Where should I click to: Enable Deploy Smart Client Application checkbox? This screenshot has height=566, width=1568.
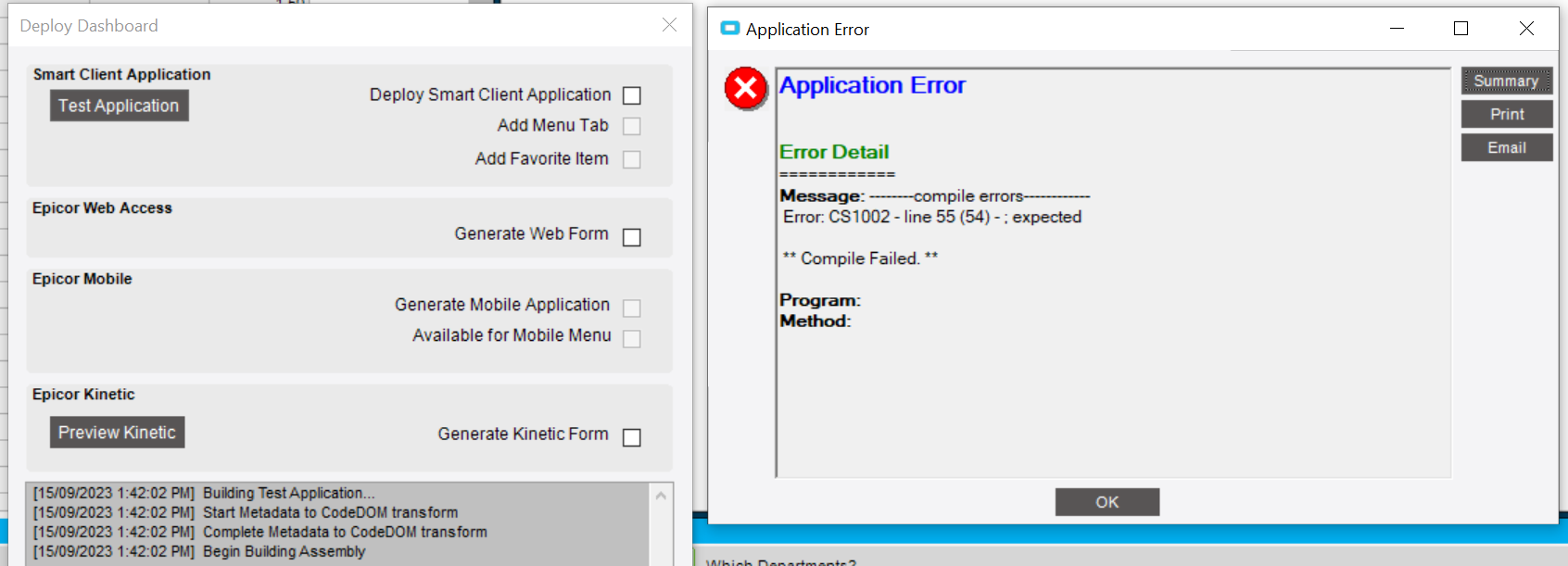click(632, 95)
